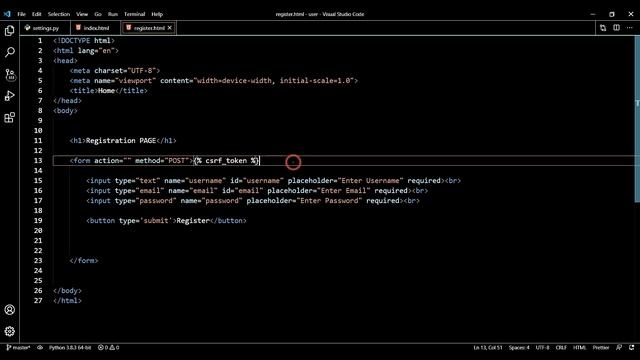Click the VS Code logo icon
This screenshot has height=360, width=640.
tap(7, 14)
